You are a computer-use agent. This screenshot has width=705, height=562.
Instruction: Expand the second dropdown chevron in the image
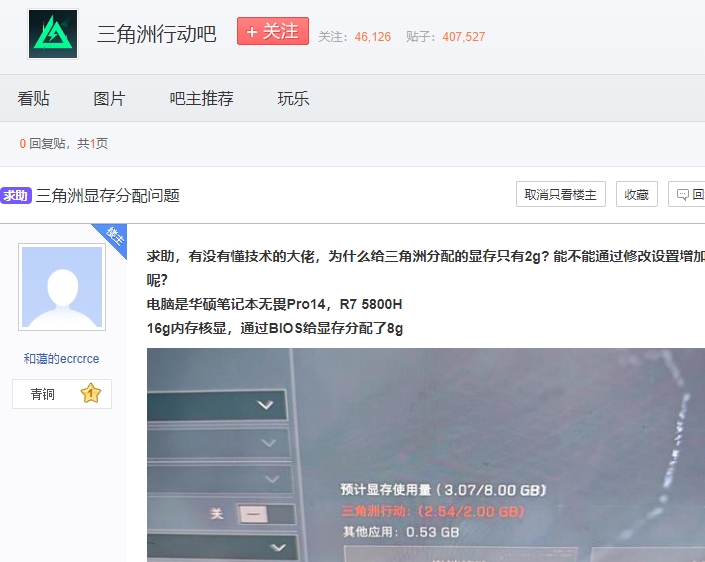tap(267, 442)
